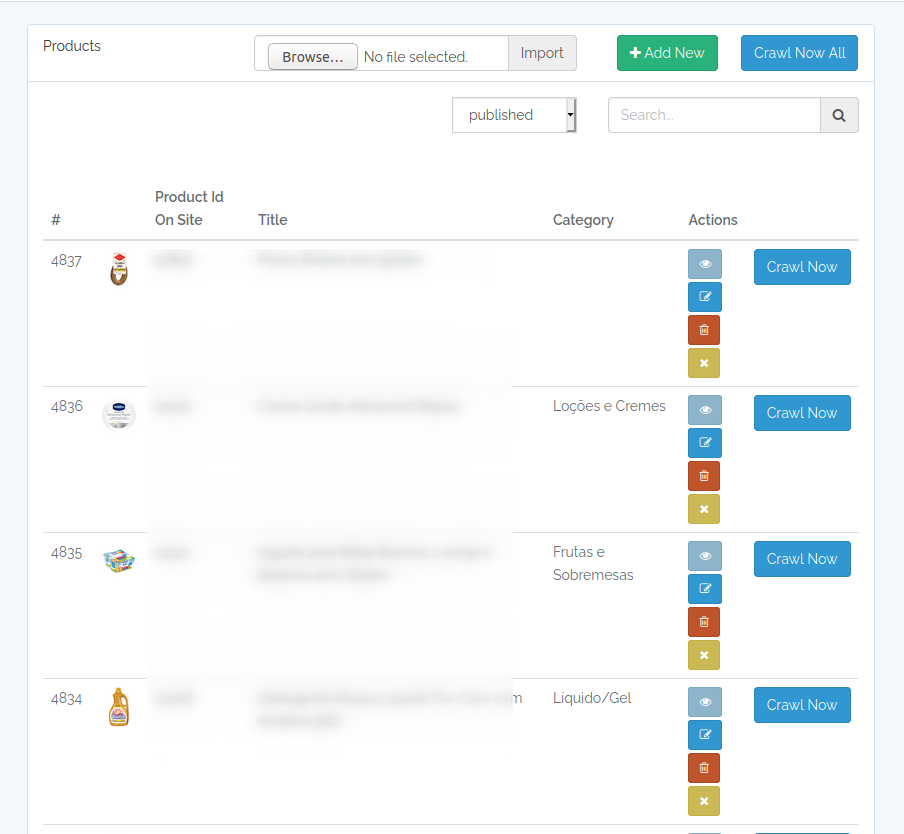The width and height of the screenshot is (904, 834).
Task: Delete product 4835 using the trash icon
Action: [x=704, y=621]
